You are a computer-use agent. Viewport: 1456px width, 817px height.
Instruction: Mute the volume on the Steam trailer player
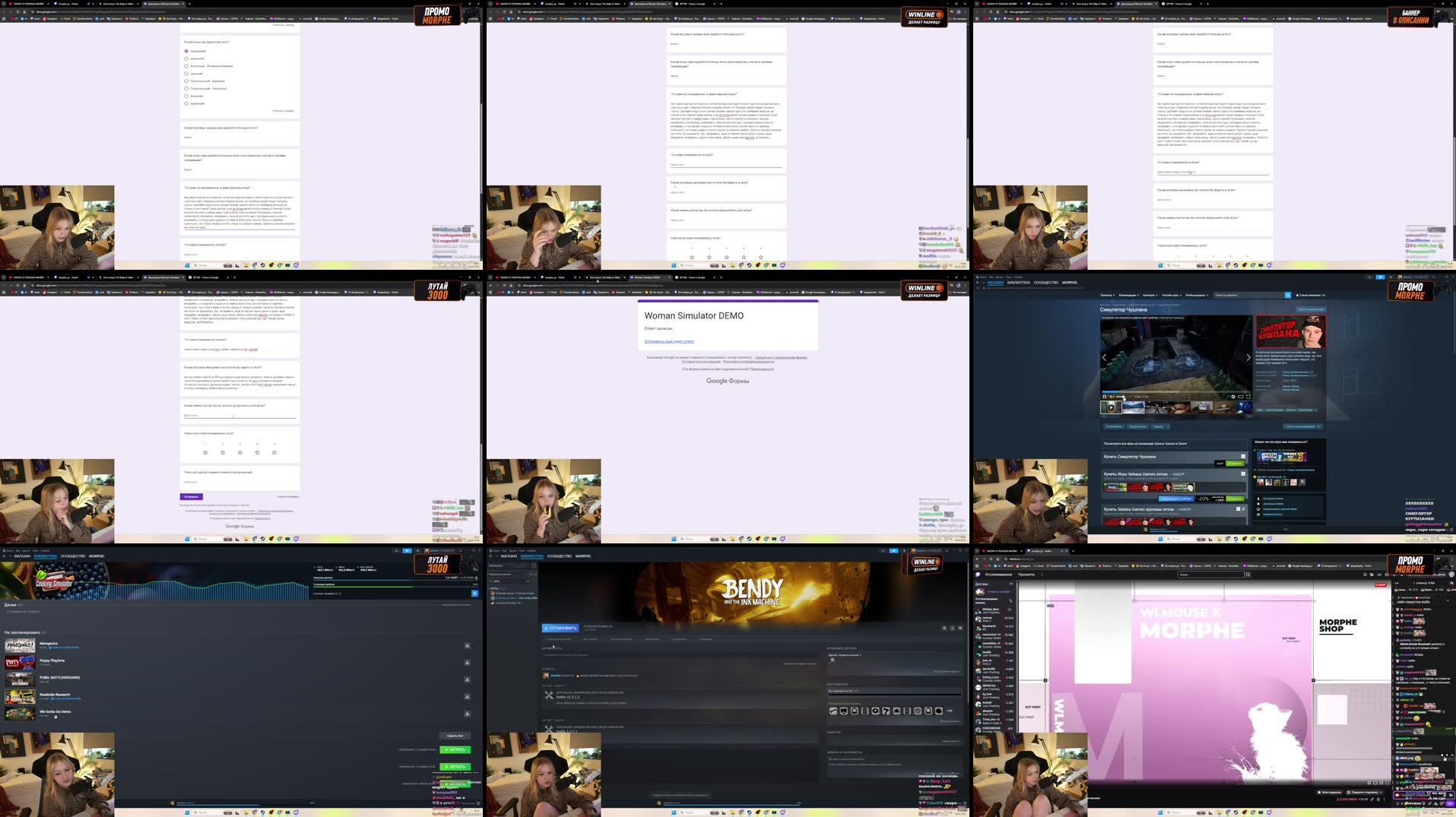coord(1111,397)
